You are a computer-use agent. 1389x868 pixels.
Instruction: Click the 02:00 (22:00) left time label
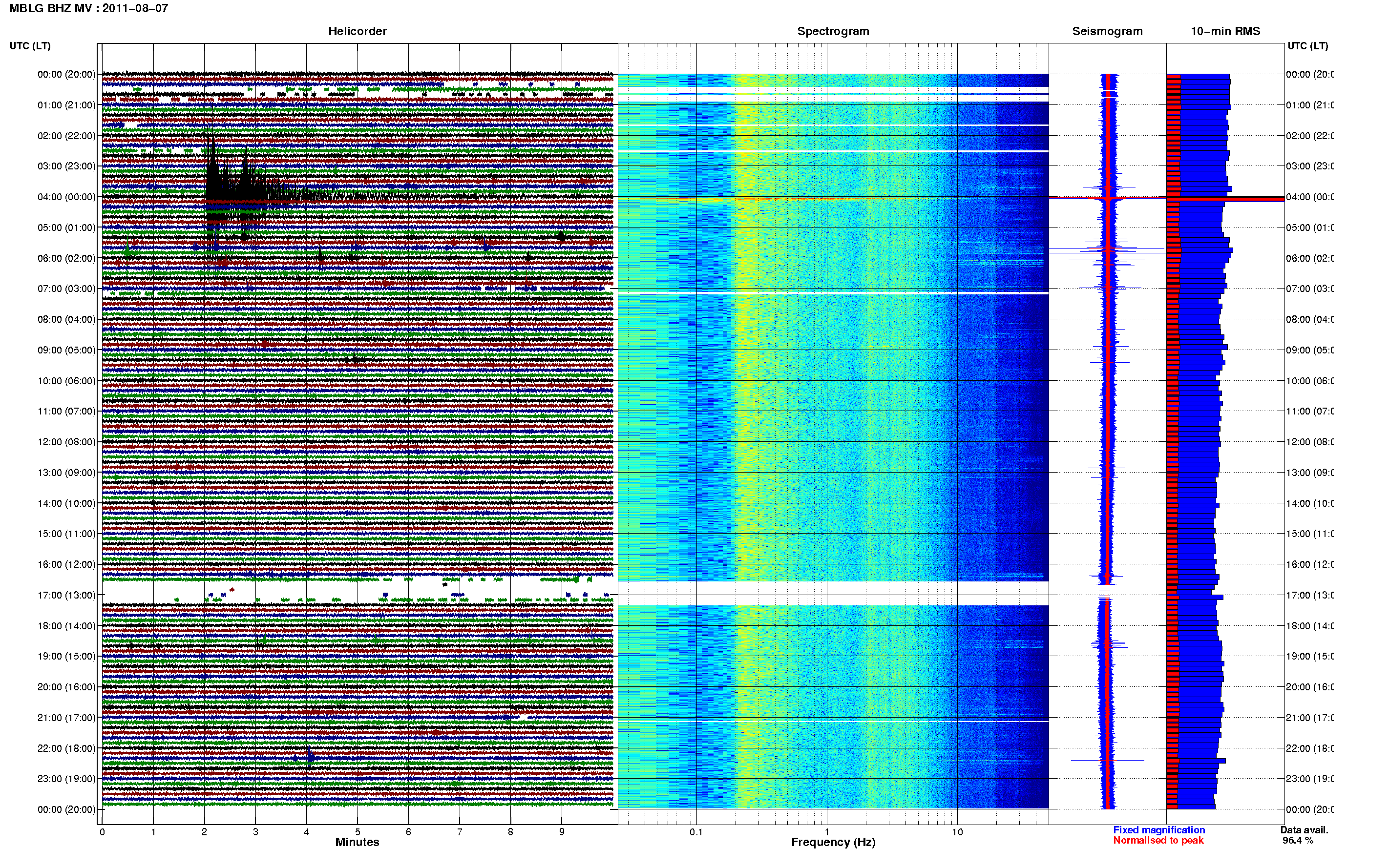point(66,136)
